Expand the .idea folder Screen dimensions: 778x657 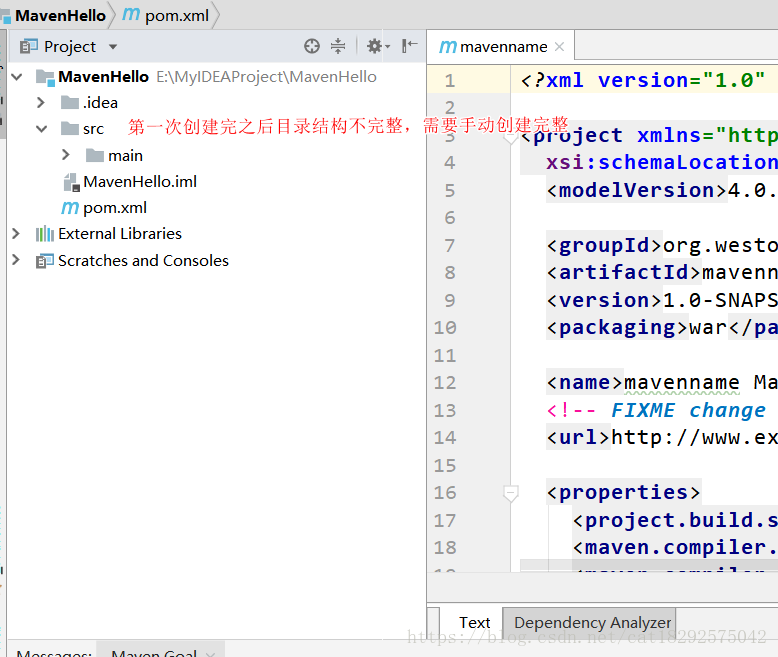(41, 103)
